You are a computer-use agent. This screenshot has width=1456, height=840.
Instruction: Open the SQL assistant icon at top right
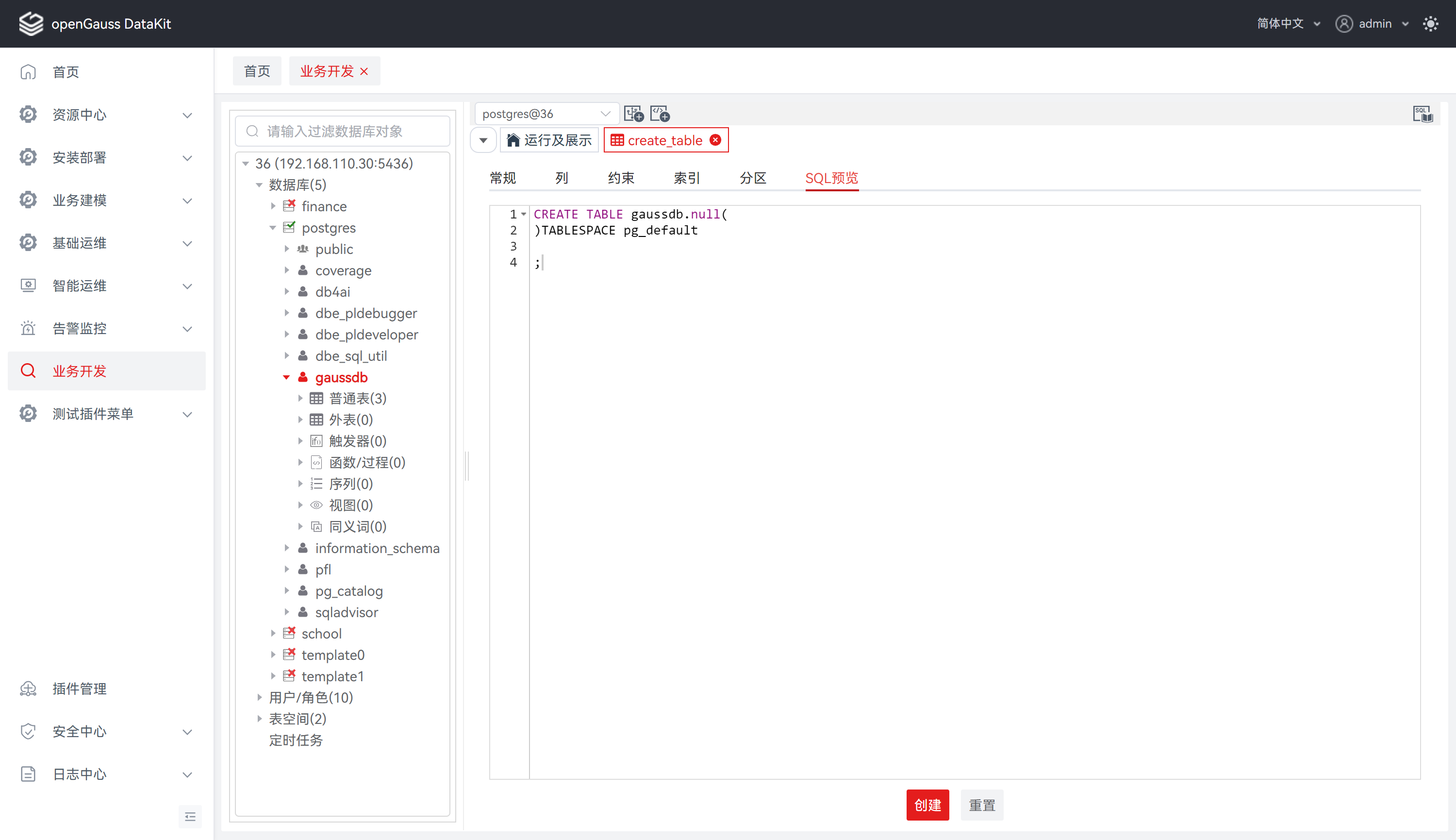click(1422, 114)
